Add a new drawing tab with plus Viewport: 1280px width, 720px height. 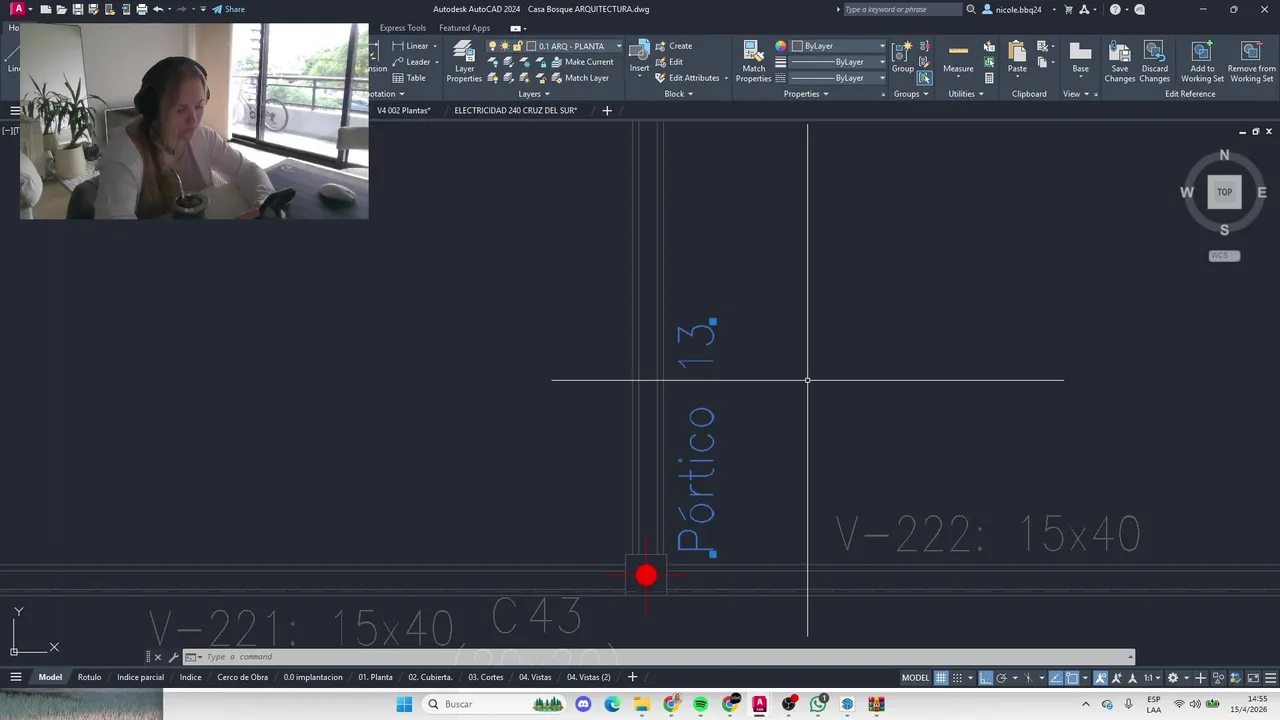coord(607,110)
